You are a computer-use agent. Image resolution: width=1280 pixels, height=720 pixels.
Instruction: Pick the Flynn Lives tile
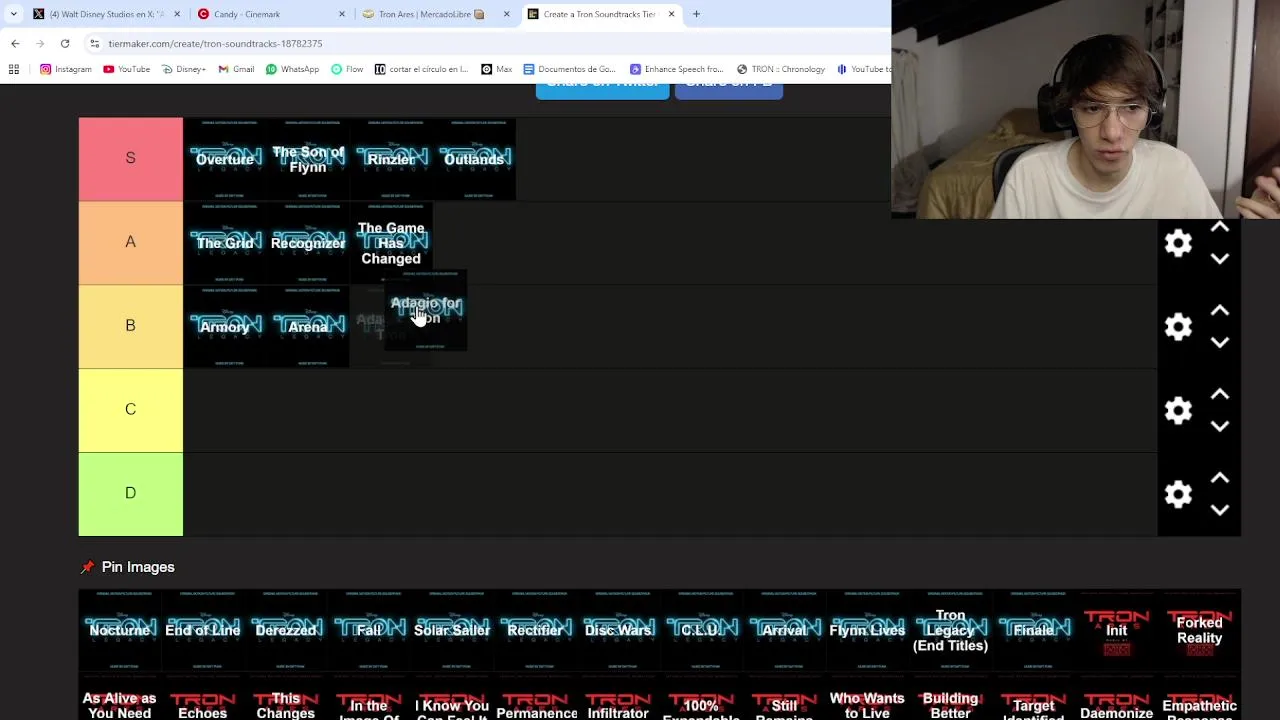pyautogui.click(x=867, y=630)
